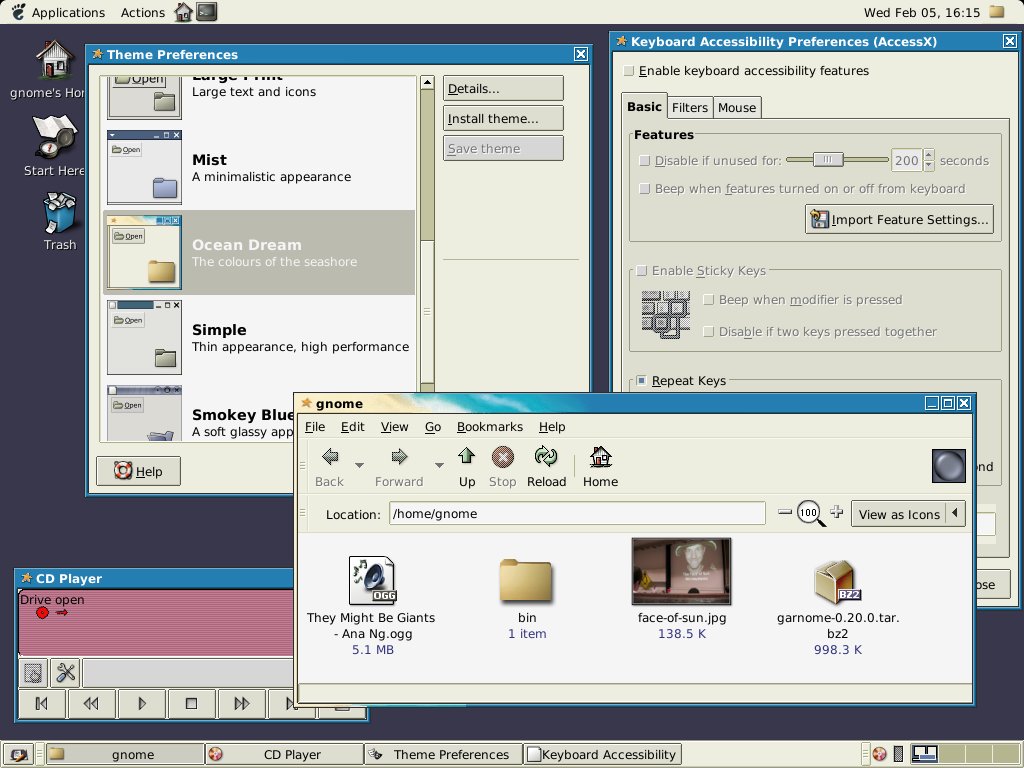This screenshot has height=768, width=1024.
Task: Toggle Disable if unused for checkbox
Action: (645, 161)
